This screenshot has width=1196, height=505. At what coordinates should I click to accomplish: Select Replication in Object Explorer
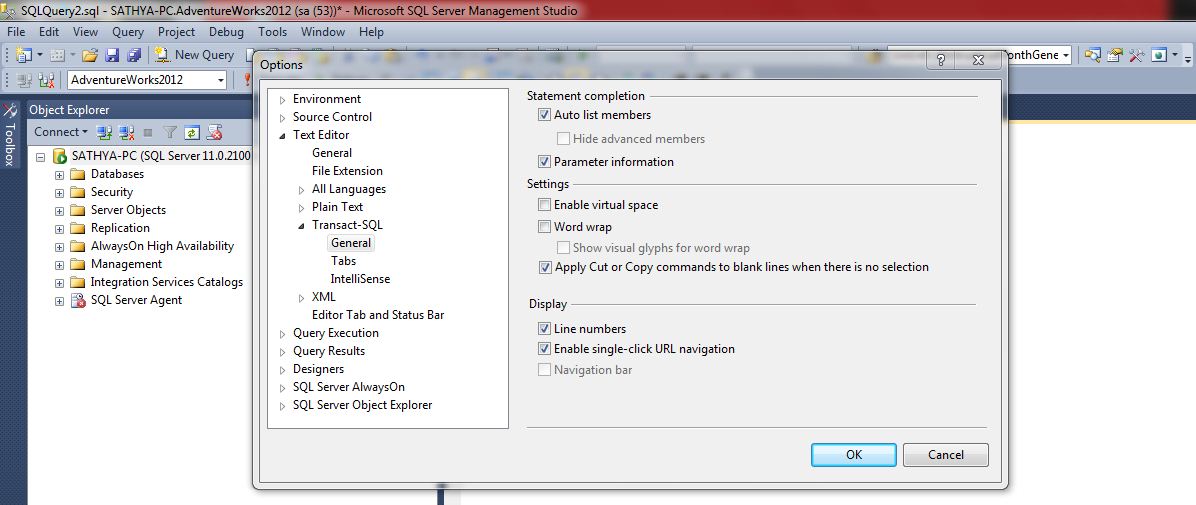tap(120, 228)
